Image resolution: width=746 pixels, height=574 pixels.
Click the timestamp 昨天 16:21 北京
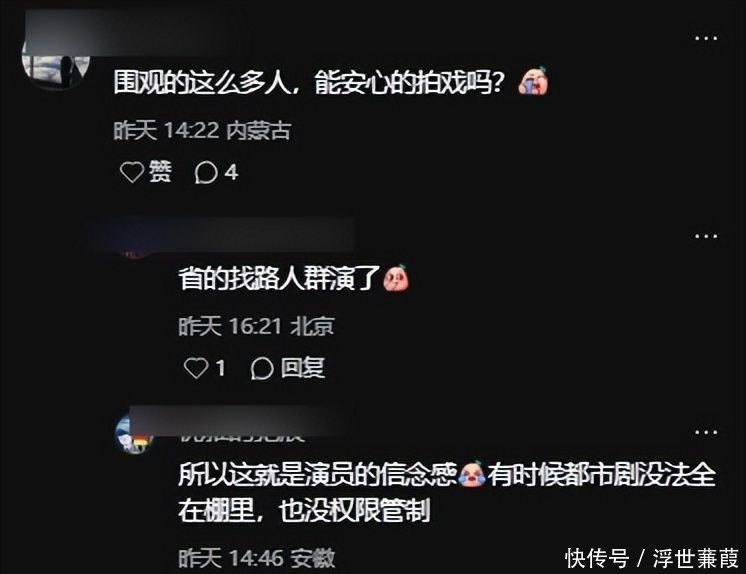click(256, 327)
